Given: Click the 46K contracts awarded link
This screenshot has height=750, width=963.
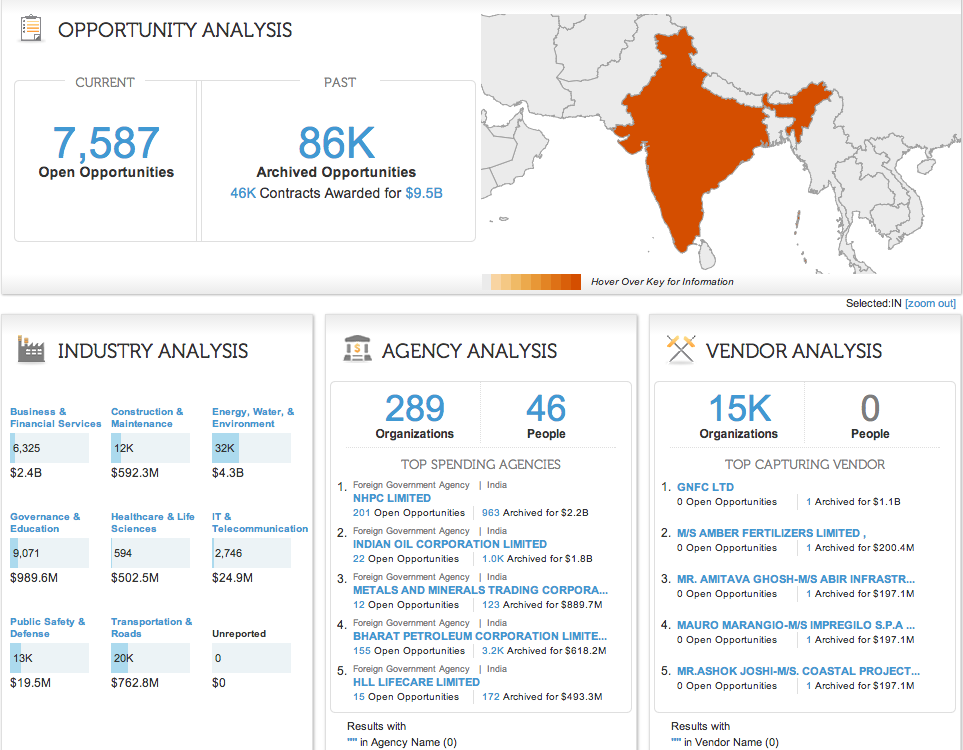Looking at the screenshot, I should pyautogui.click(x=243, y=193).
